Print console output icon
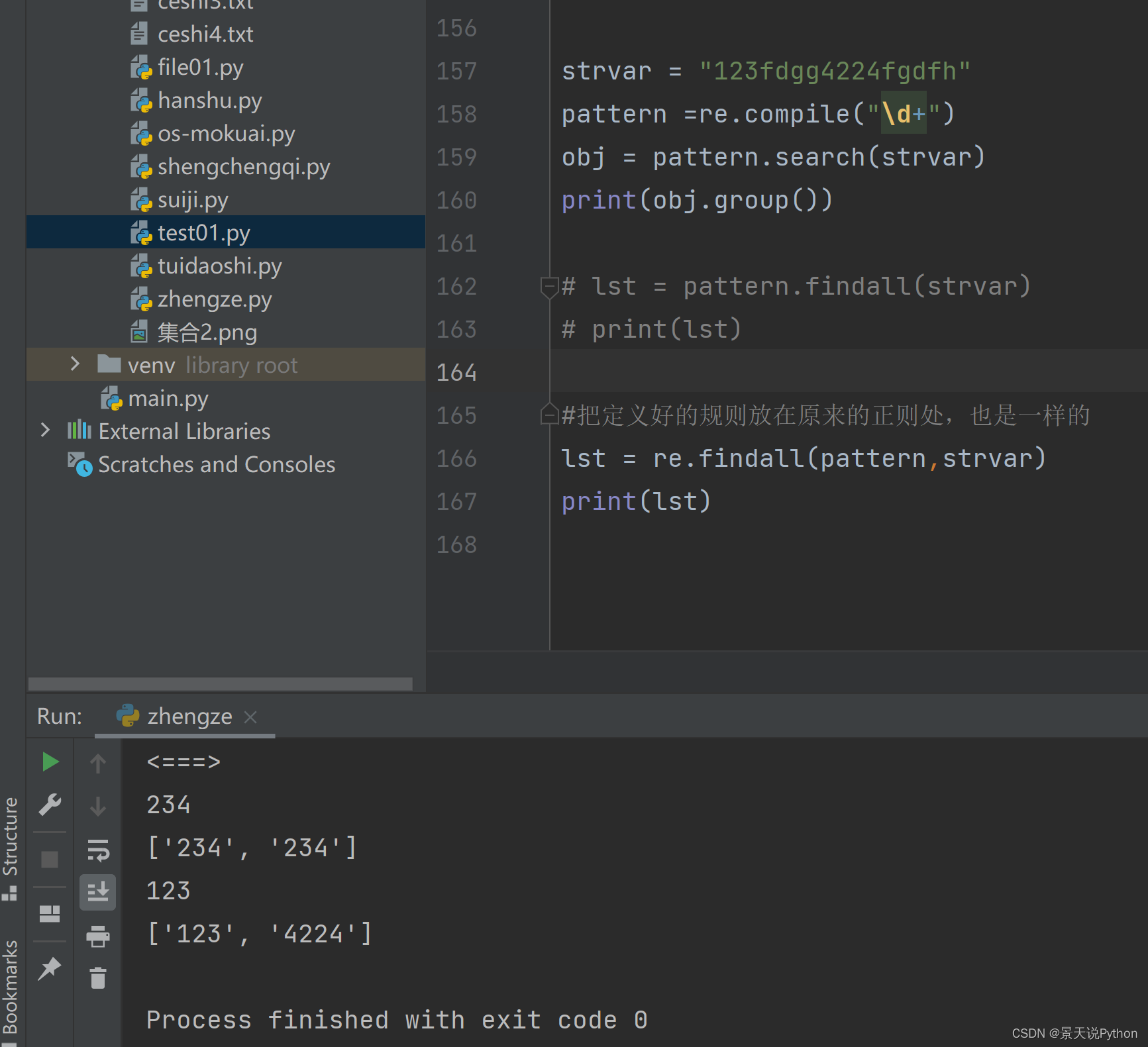The width and height of the screenshot is (1148, 1047). pos(98,936)
